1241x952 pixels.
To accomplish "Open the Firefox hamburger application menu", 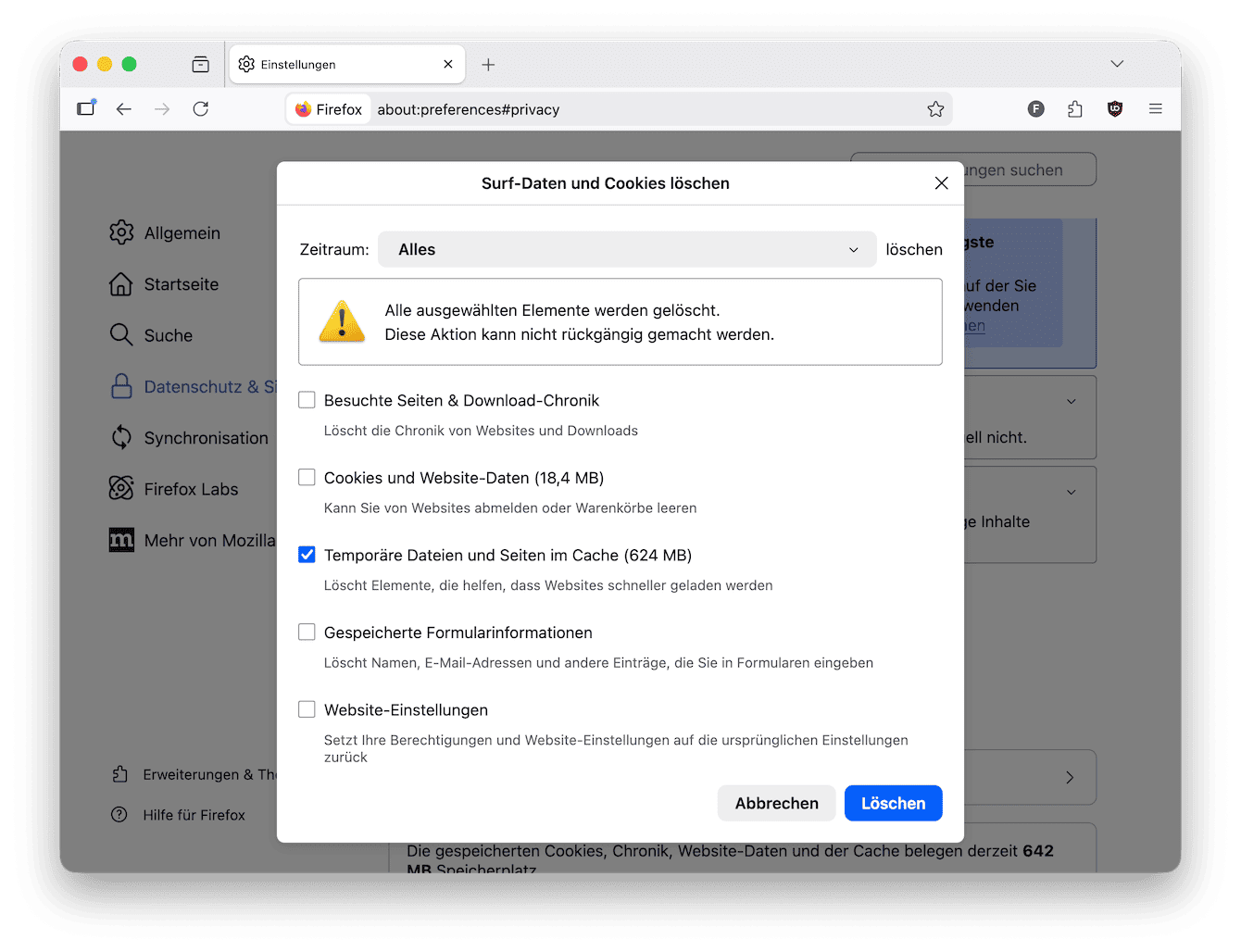I will tap(1155, 108).
